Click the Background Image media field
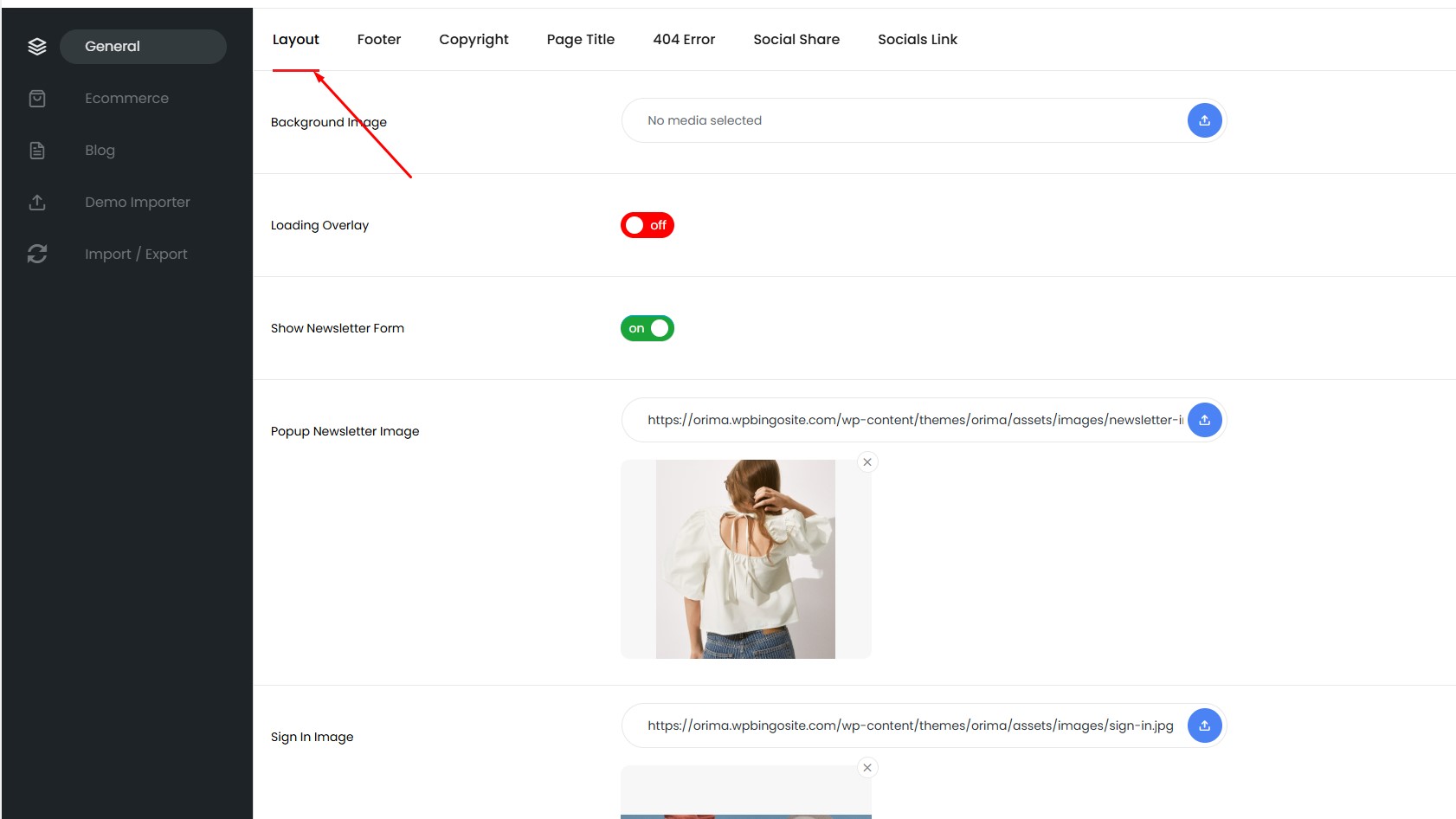This screenshot has height=819, width=1456. click(900, 120)
